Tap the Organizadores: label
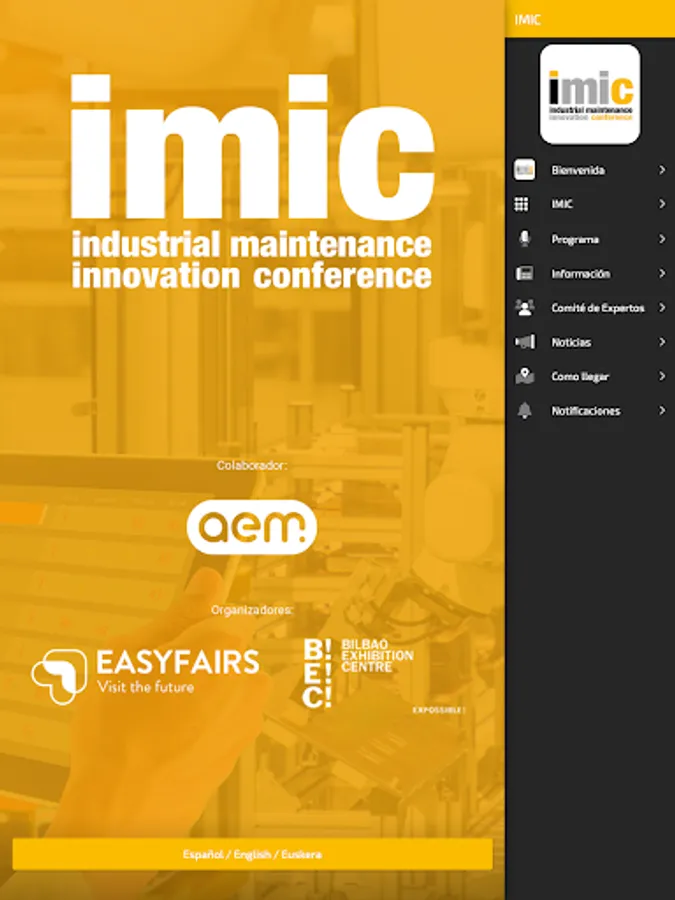The width and height of the screenshot is (675, 900). (x=251, y=610)
